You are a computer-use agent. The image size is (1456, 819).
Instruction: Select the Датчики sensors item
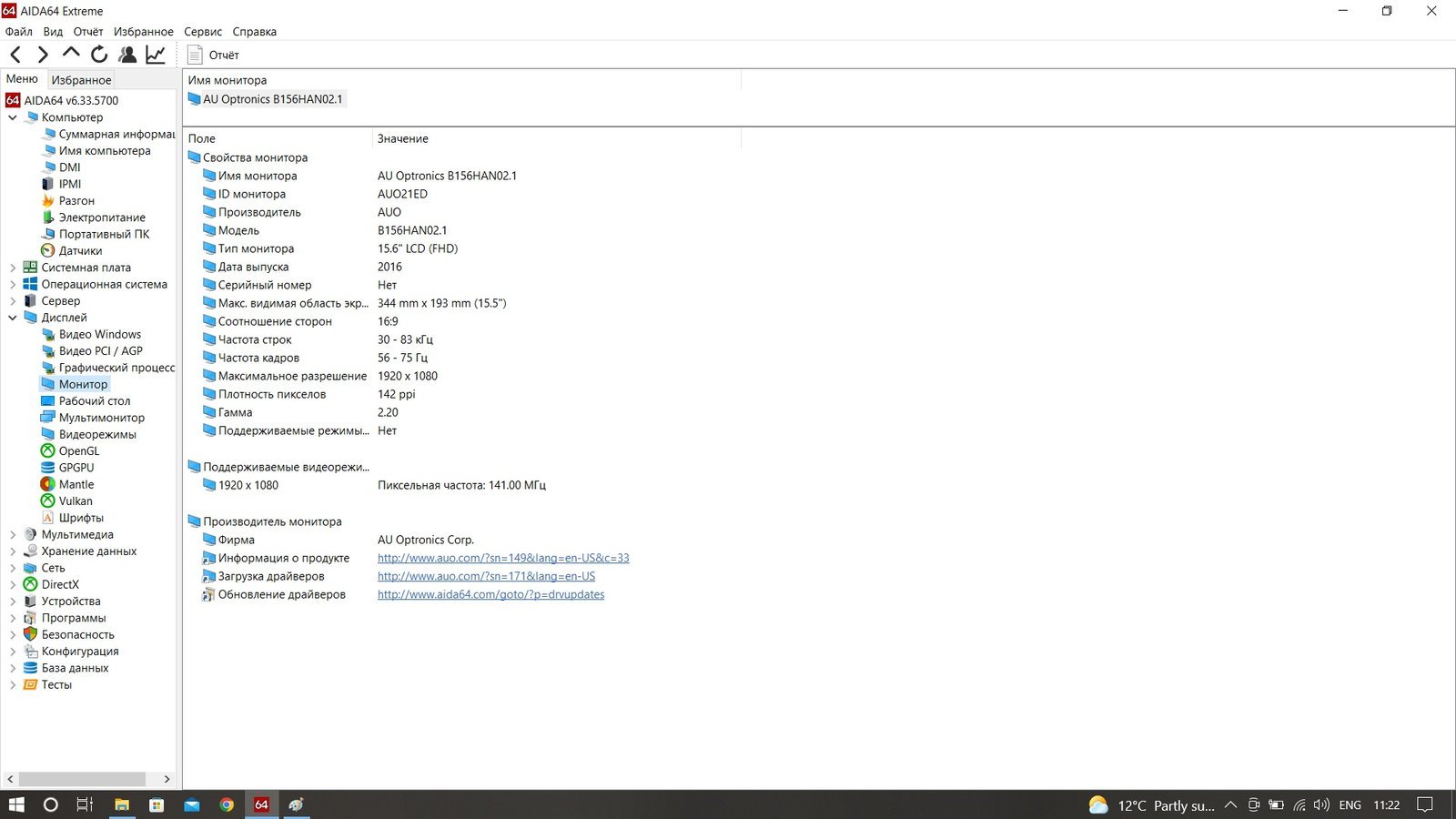pyautogui.click(x=80, y=251)
